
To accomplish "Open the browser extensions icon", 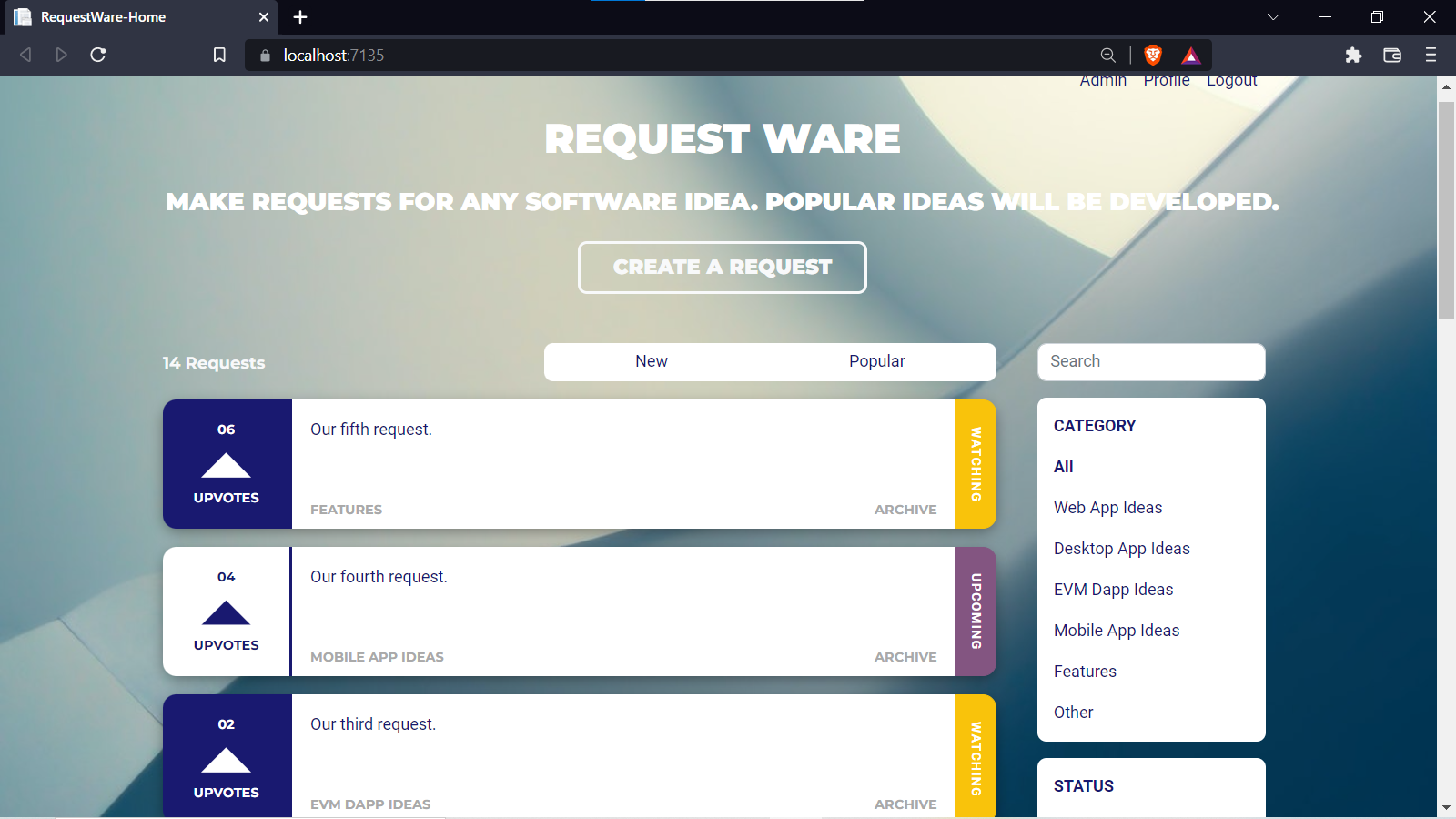I will 1353,55.
